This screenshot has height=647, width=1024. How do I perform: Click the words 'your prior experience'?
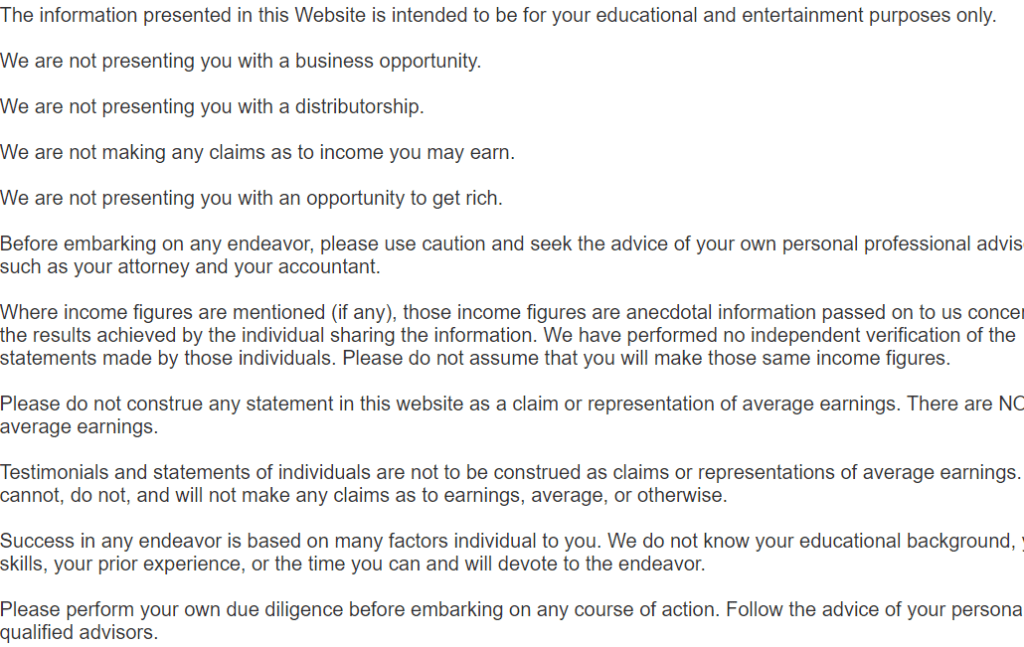(x=148, y=563)
